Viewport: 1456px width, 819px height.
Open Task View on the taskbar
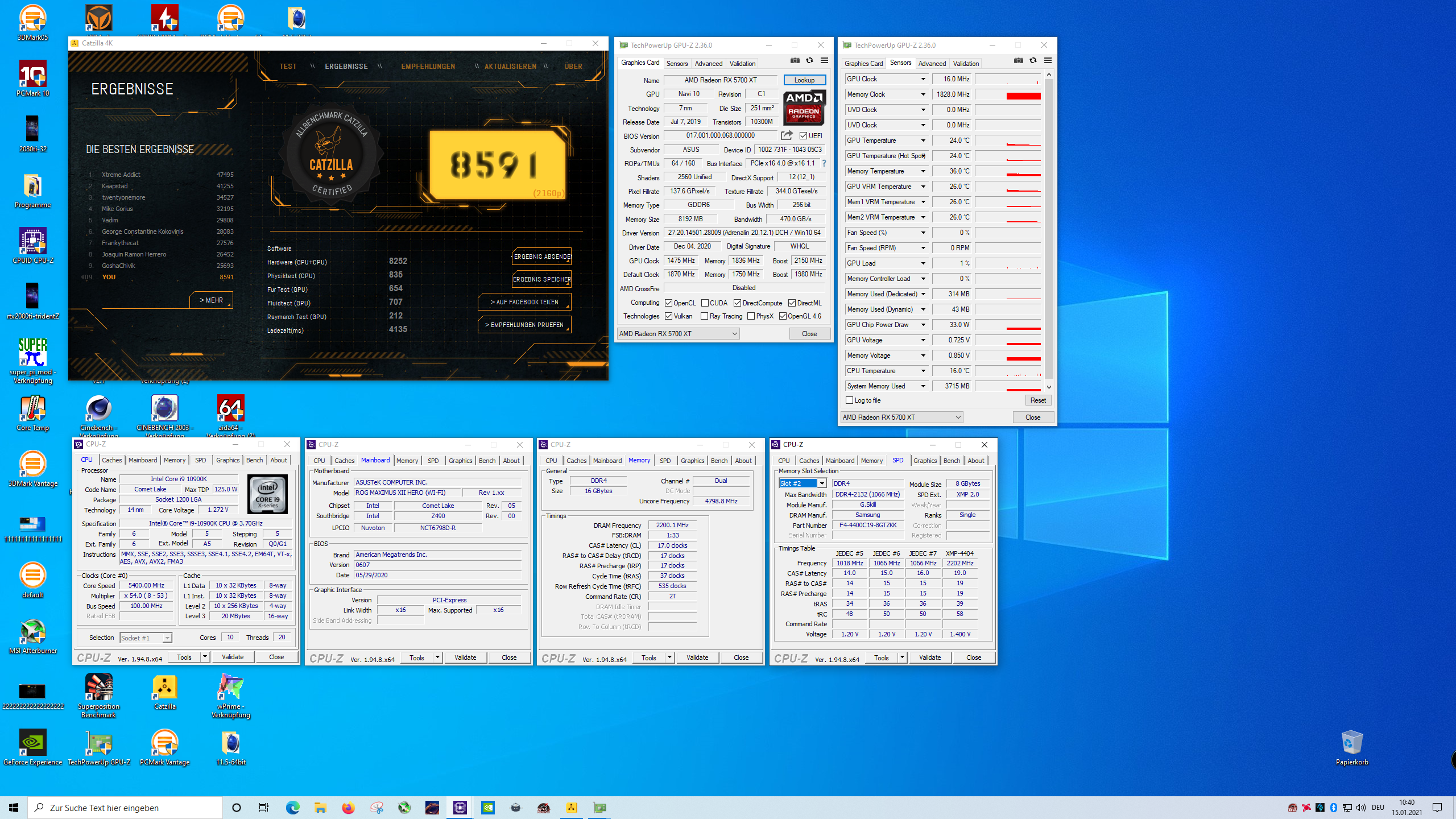coord(264,808)
